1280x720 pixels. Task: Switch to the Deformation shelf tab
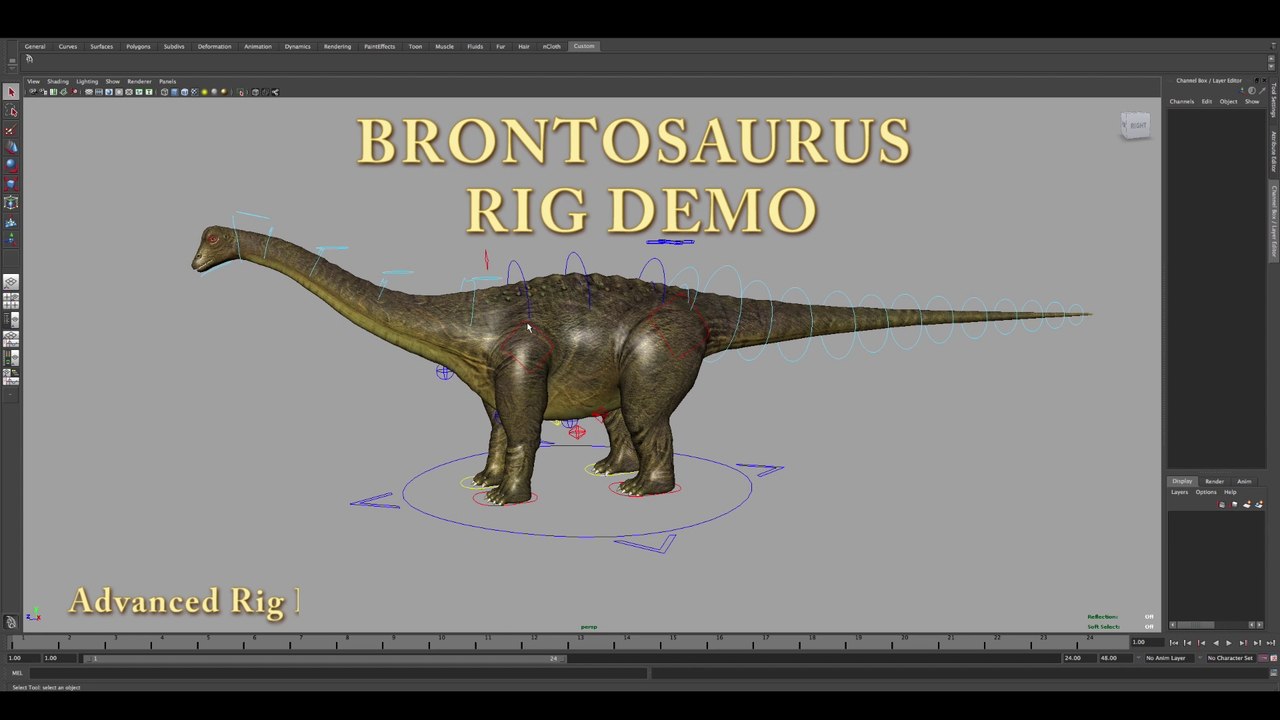coord(214,46)
